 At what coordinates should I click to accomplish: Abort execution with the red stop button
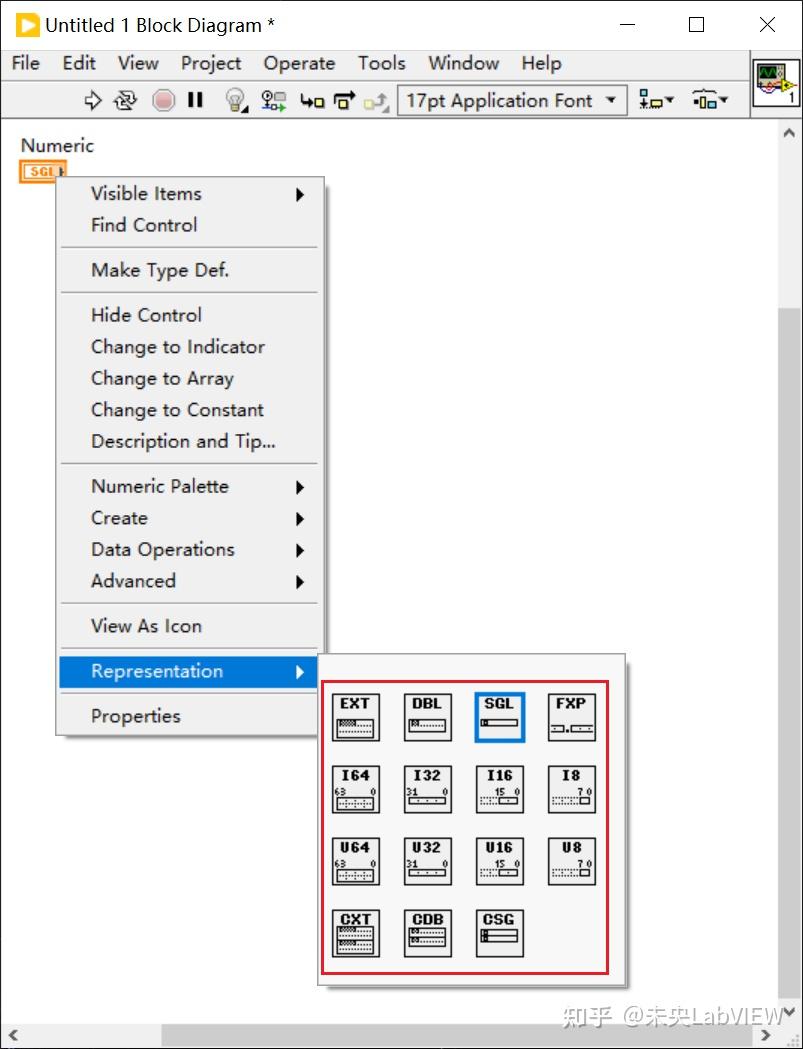click(163, 100)
